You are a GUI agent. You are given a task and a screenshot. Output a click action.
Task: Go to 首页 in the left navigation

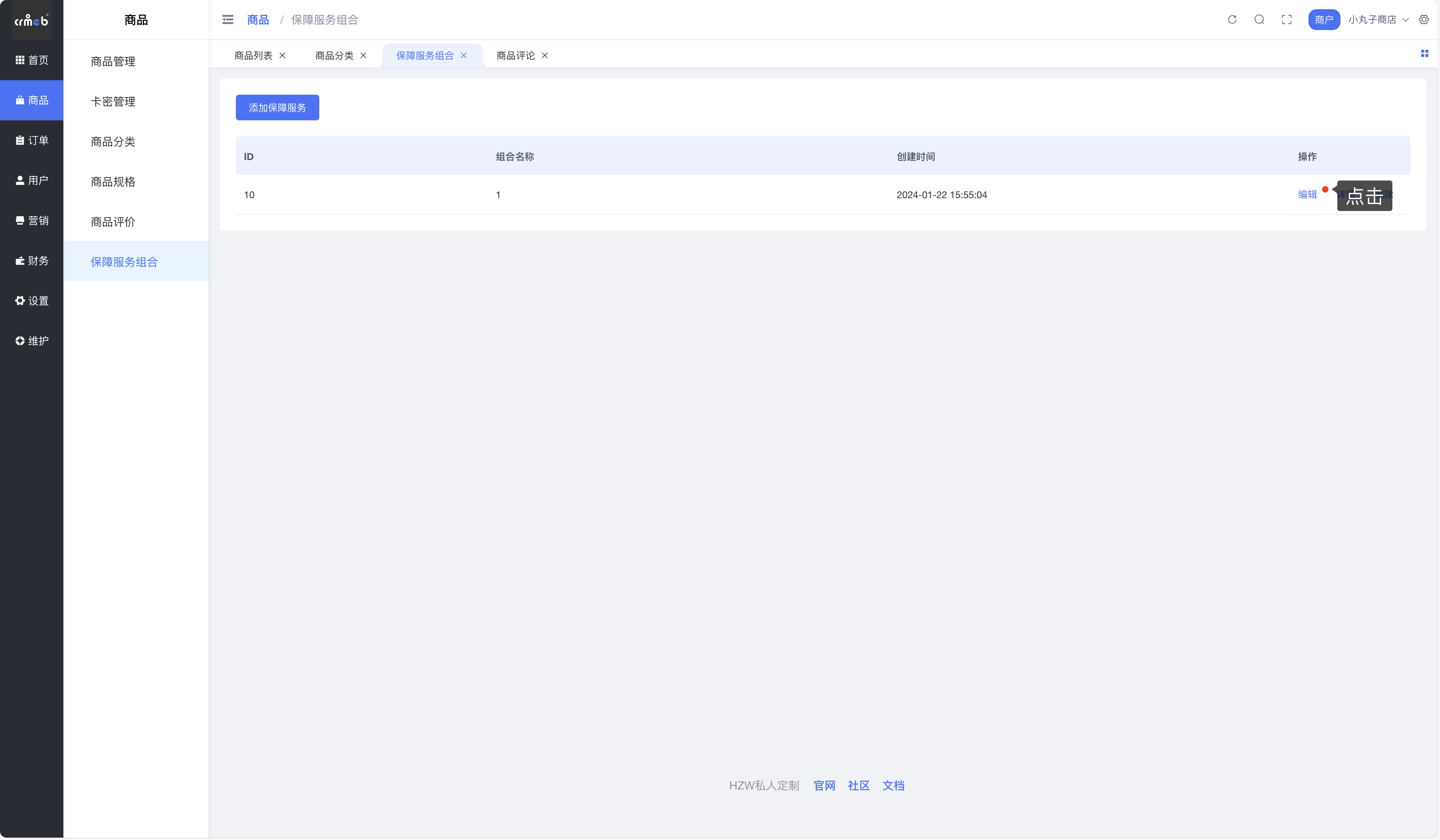click(x=31, y=60)
